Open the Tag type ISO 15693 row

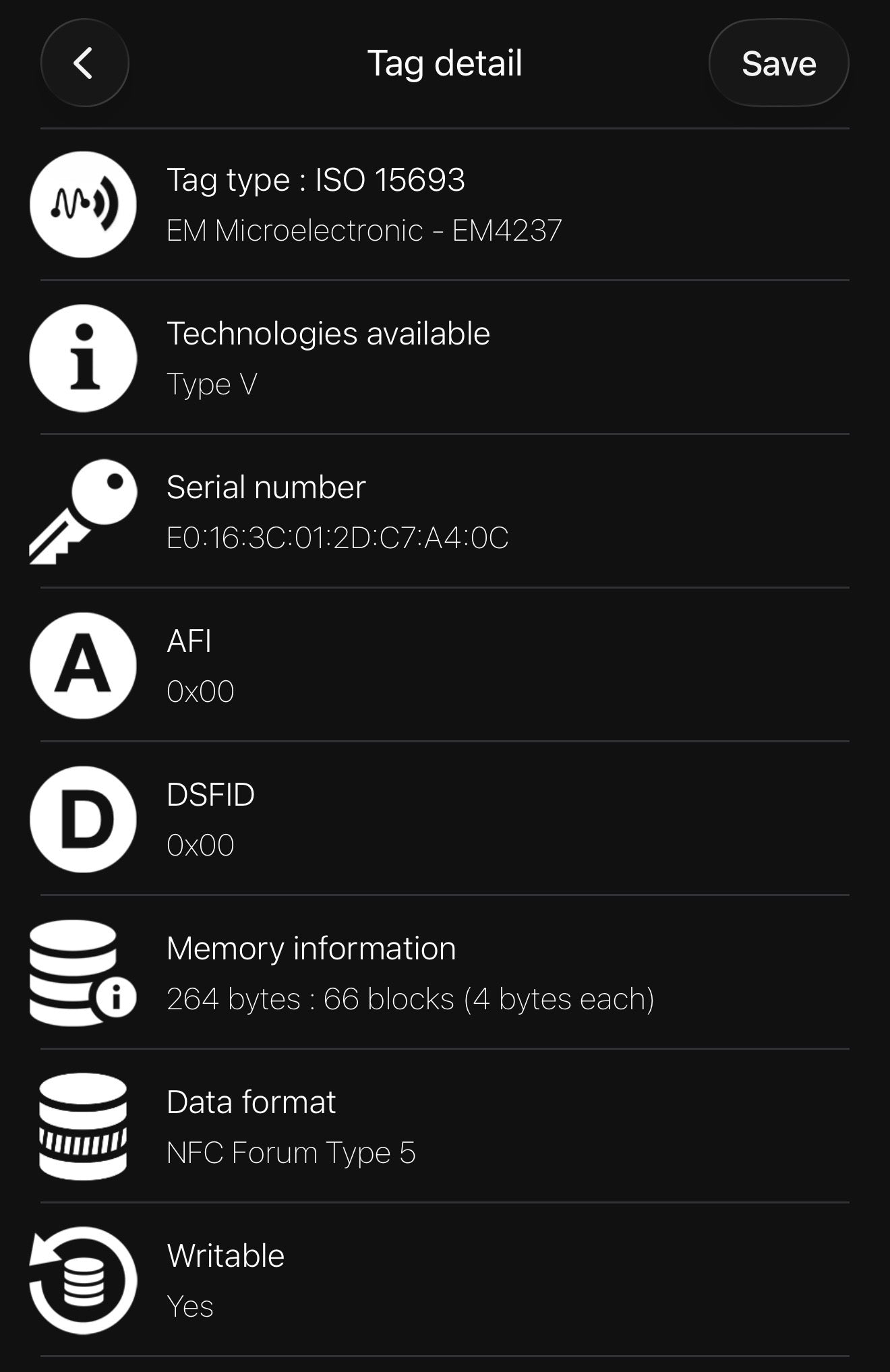(316, 180)
